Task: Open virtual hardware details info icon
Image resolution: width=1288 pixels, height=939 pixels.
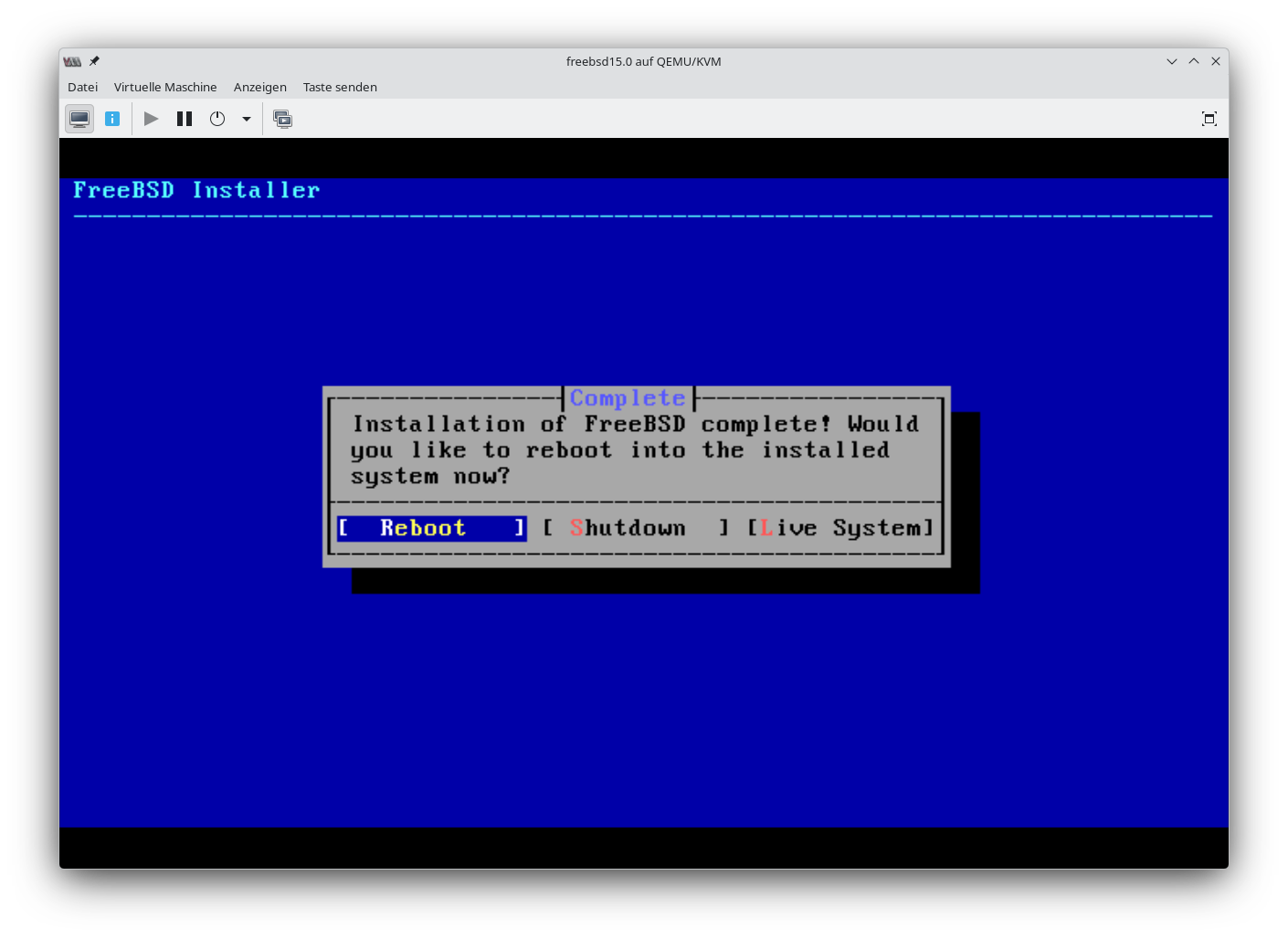Action: 112,119
